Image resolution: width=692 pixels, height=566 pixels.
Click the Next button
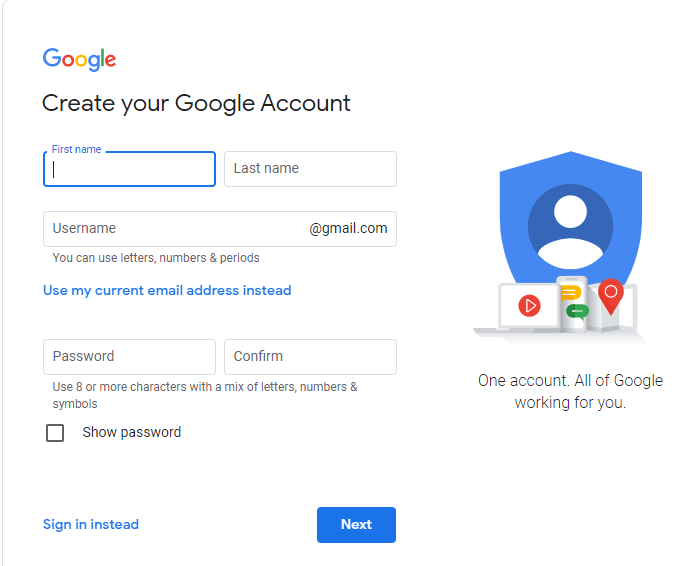tap(356, 524)
